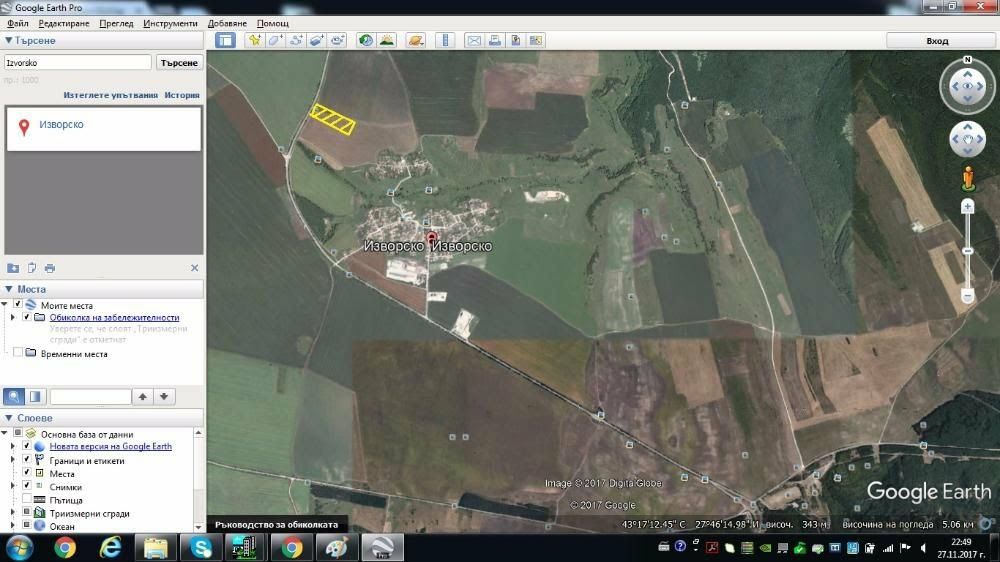The height and width of the screenshot is (562, 1000).
Task: Open the Преглед menu
Action: (x=116, y=23)
